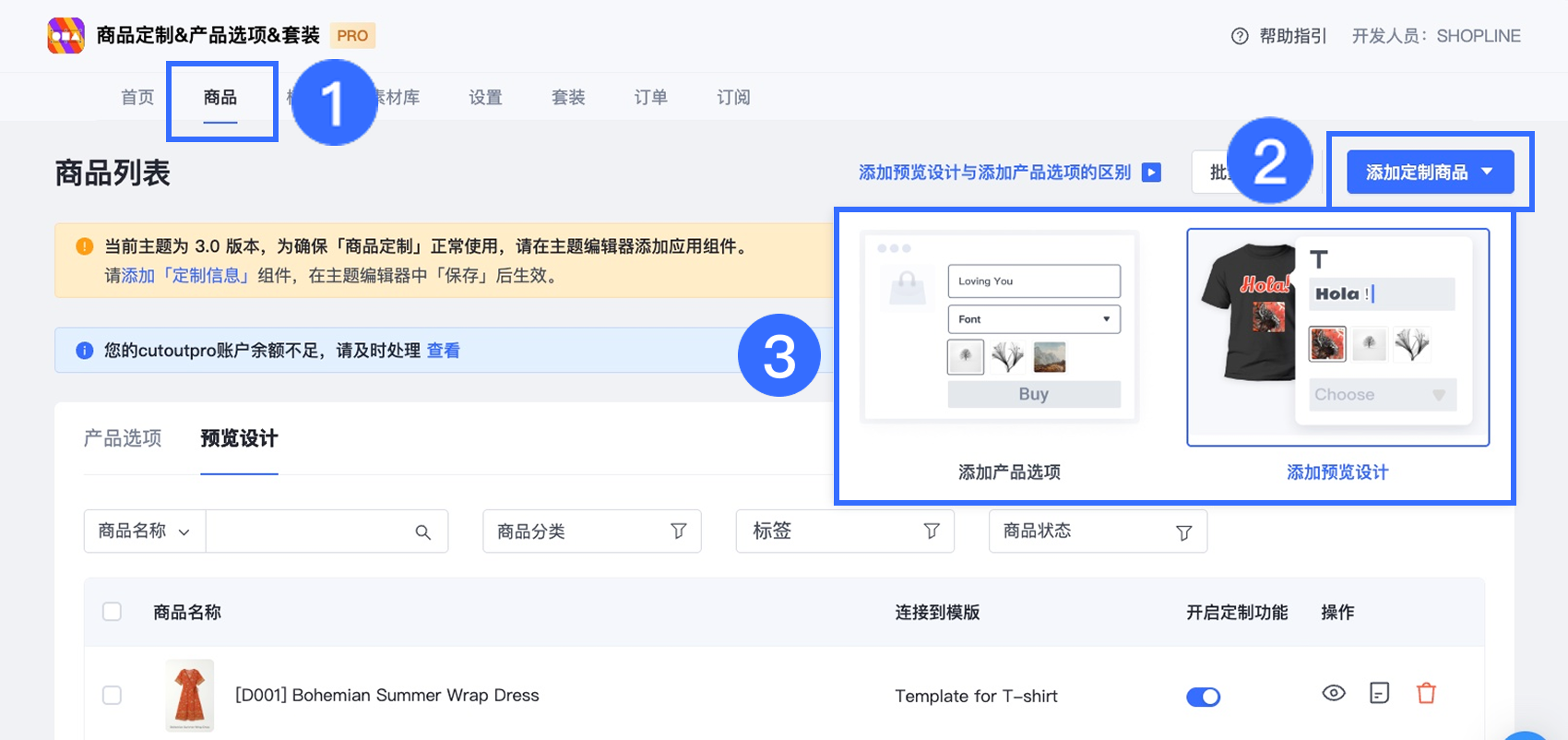Screen dimensions: 1568x740
Task: Click the colorful app logo icon
Action: pyautogui.click(x=65, y=36)
